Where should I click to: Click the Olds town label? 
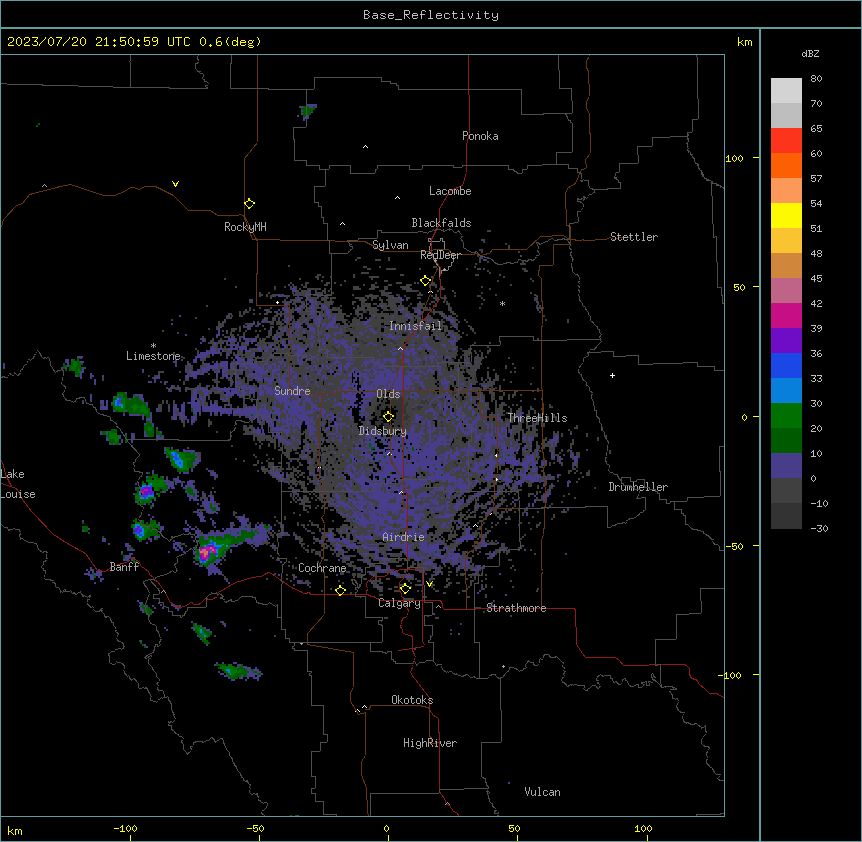click(x=388, y=394)
